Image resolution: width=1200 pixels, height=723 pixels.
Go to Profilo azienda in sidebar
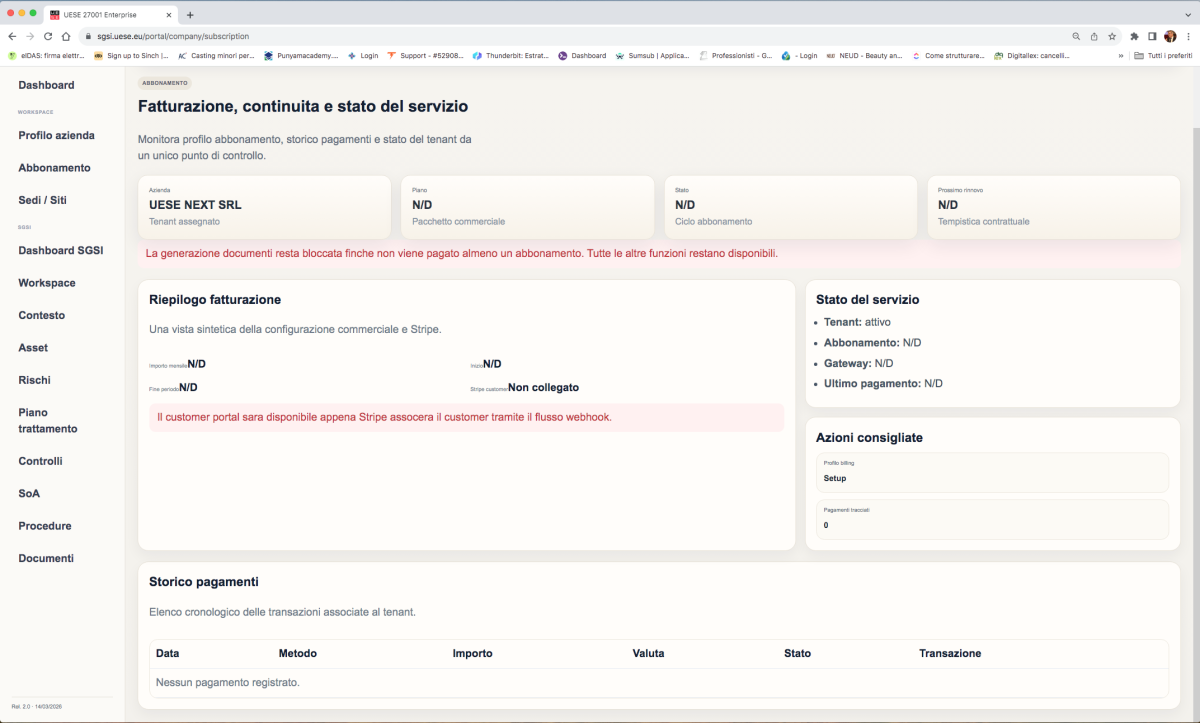56,135
